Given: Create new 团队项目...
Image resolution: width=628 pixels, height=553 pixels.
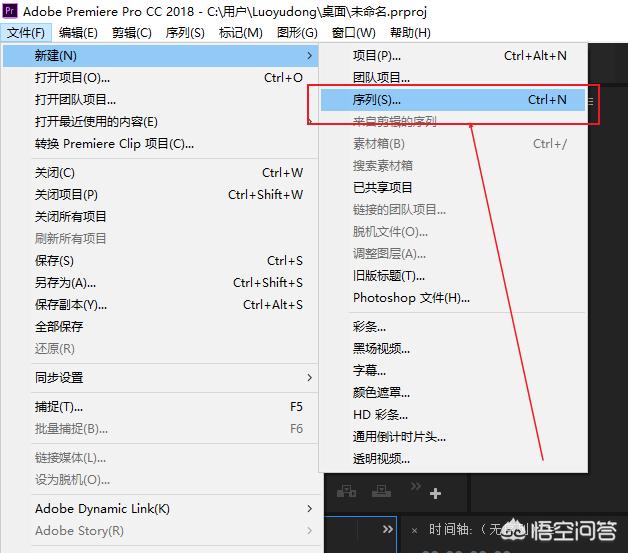Looking at the screenshot, I should click(x=453, y=78).
